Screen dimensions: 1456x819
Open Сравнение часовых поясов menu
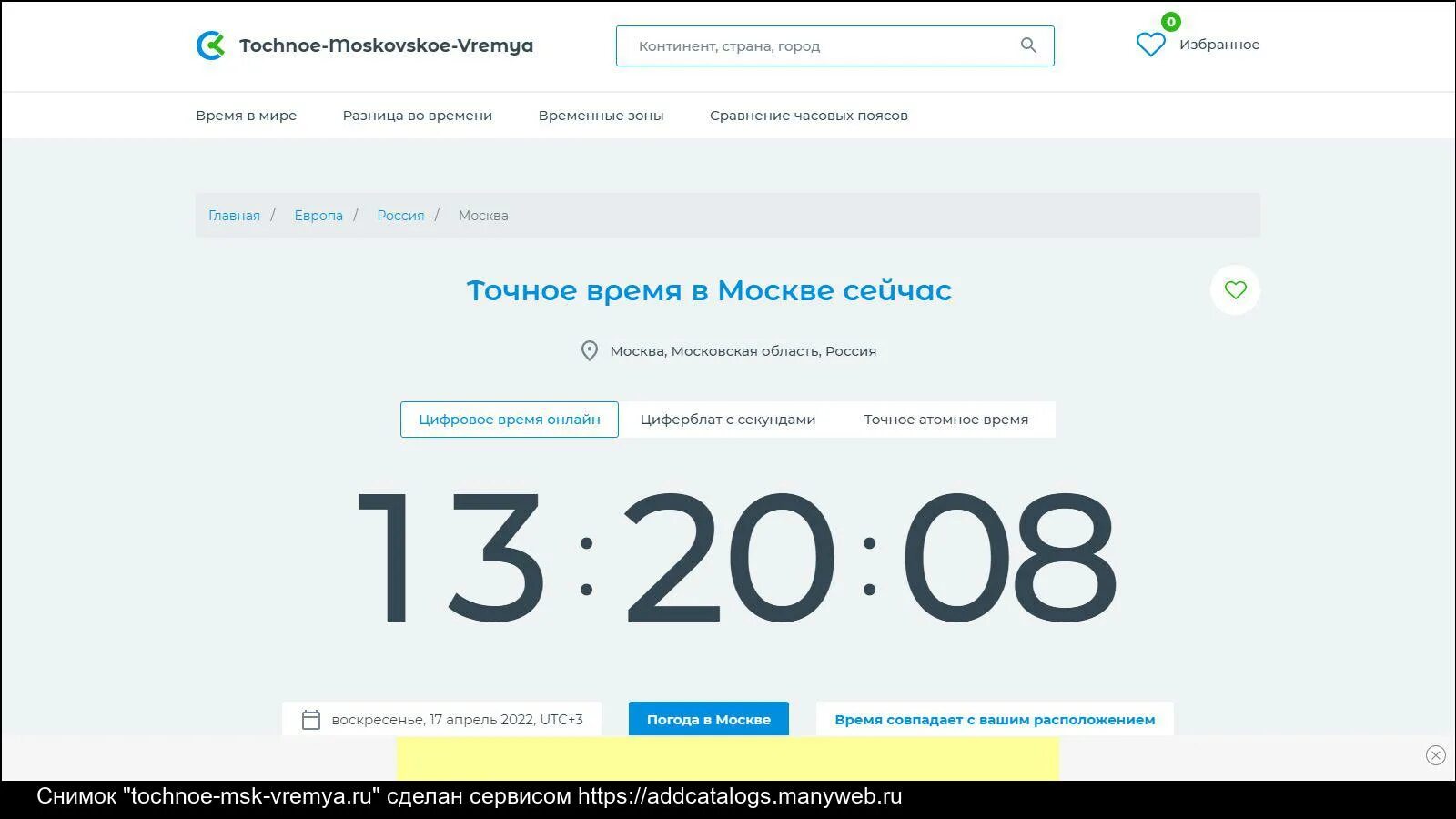(809, 116)
